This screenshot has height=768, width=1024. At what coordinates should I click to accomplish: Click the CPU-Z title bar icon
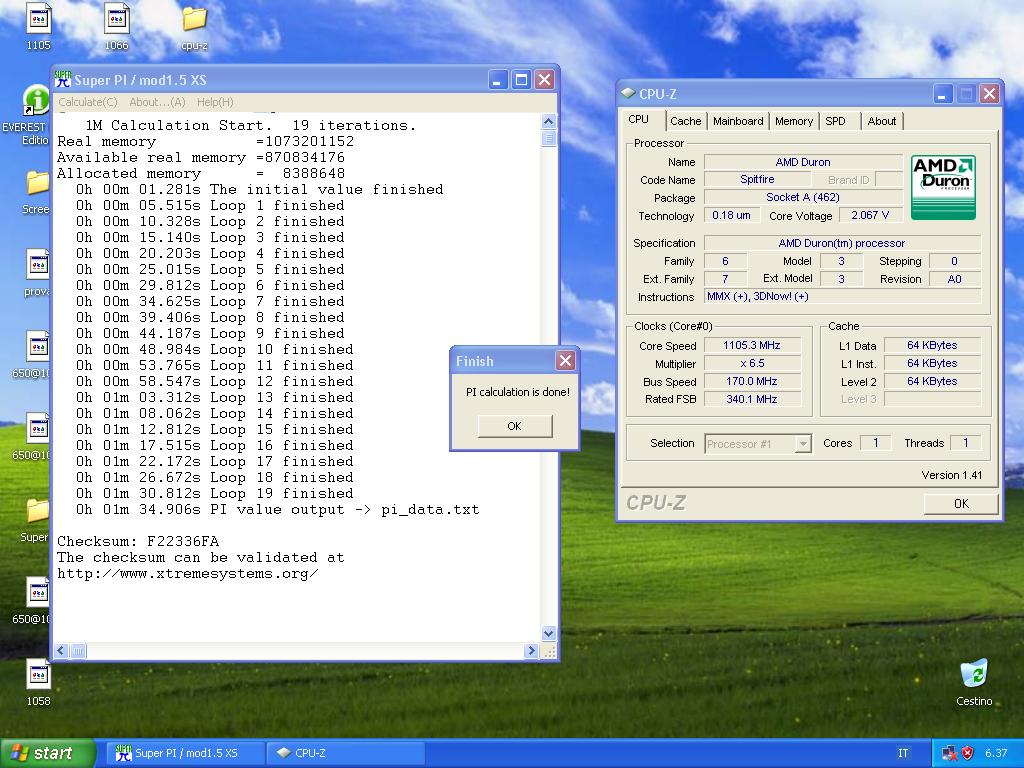(628, 93)
